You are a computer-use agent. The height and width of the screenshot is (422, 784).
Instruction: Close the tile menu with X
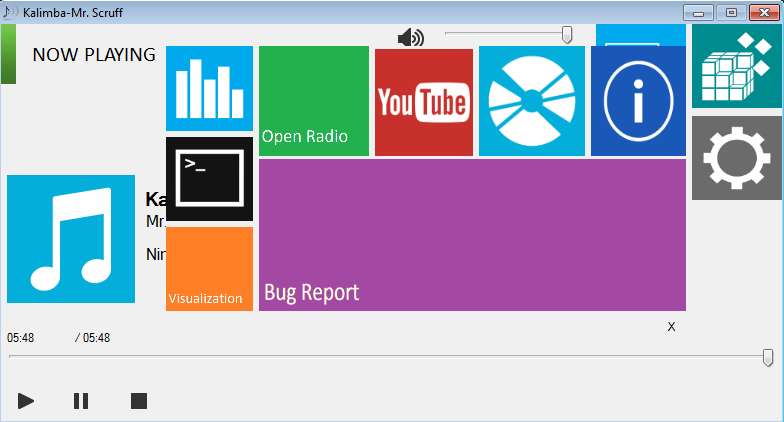pyautogui.click(x=671, y=326)
